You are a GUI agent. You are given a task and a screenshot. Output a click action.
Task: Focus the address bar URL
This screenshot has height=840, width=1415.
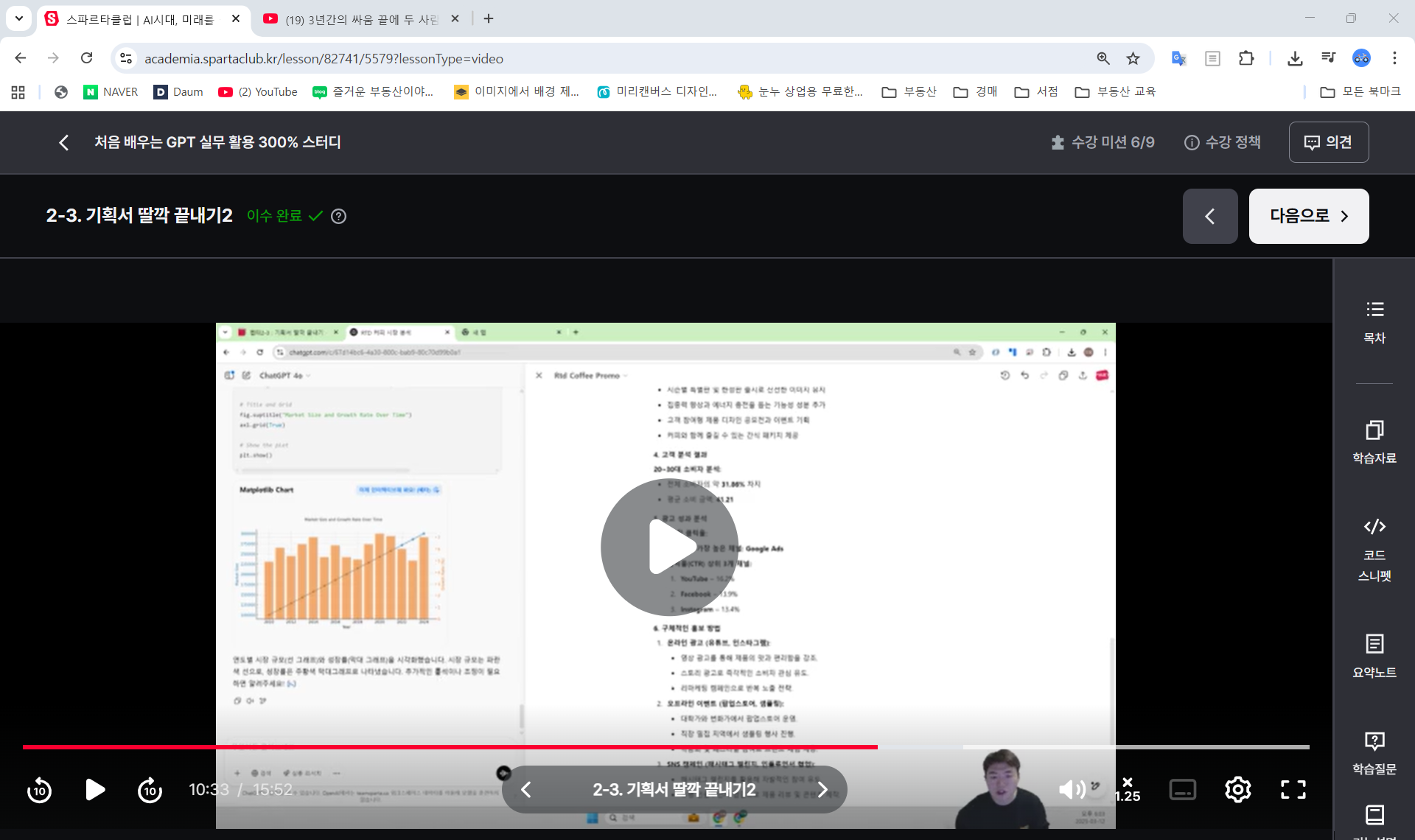click(x=324, y=59)
